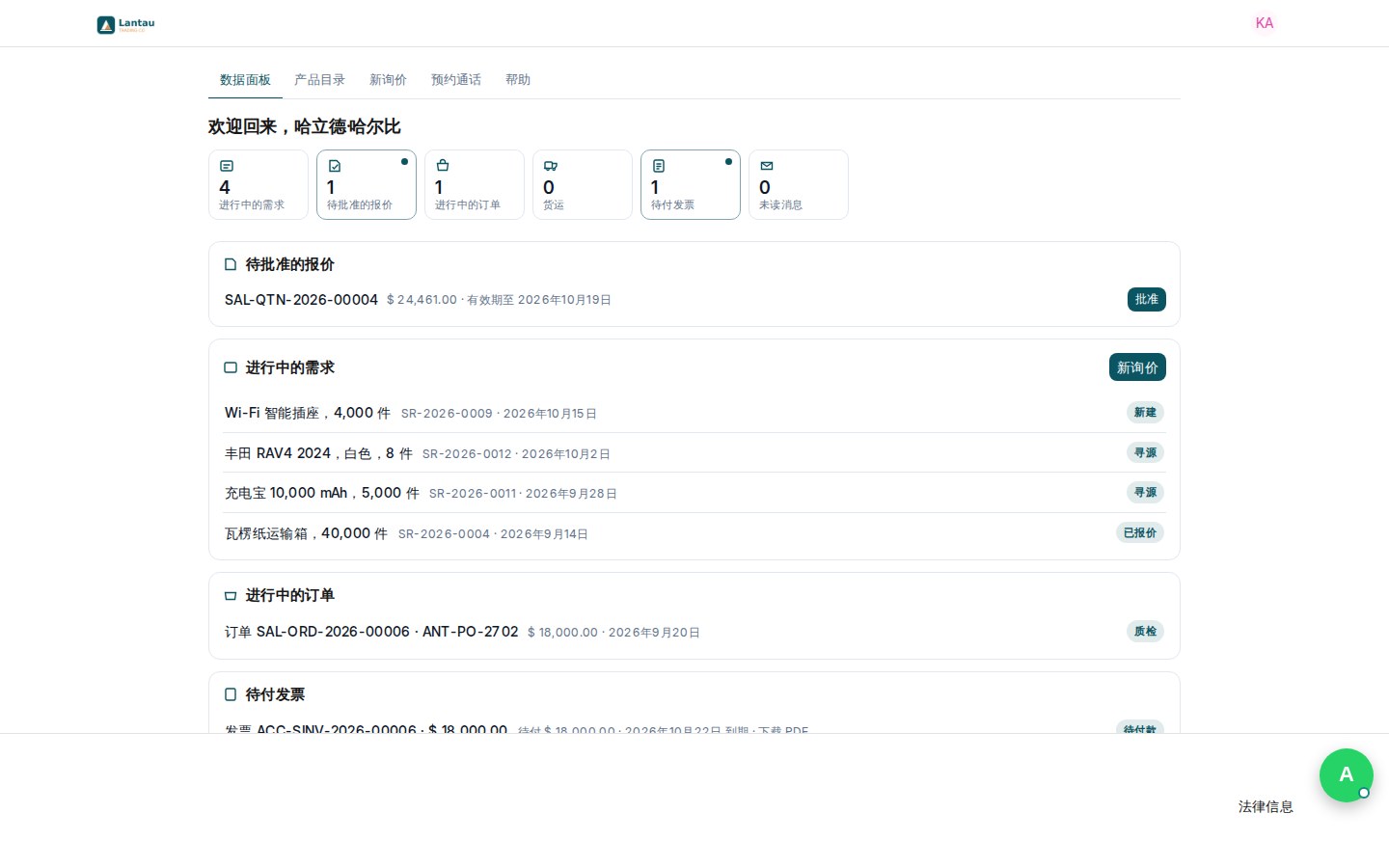Click the count 4 for 进行中的需求
1389x868 pixels.
(225, 187)
